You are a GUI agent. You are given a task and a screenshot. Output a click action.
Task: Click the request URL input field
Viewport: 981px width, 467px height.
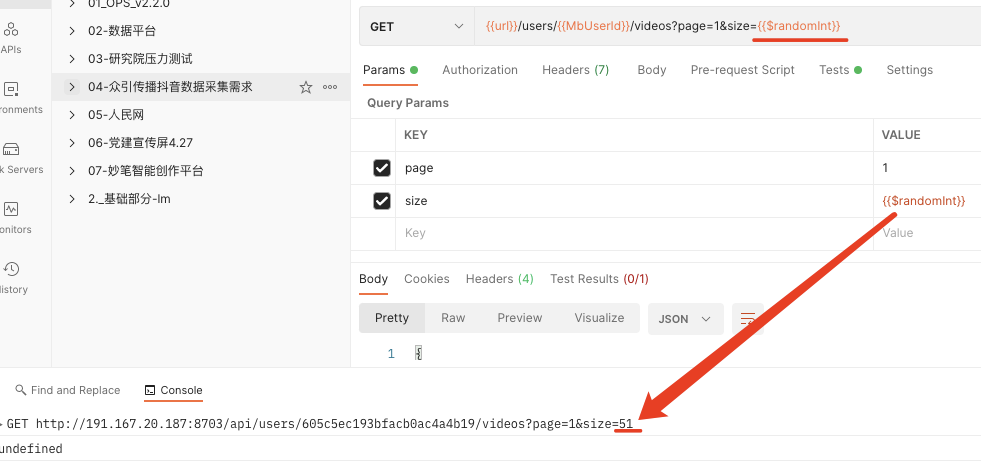728,26
